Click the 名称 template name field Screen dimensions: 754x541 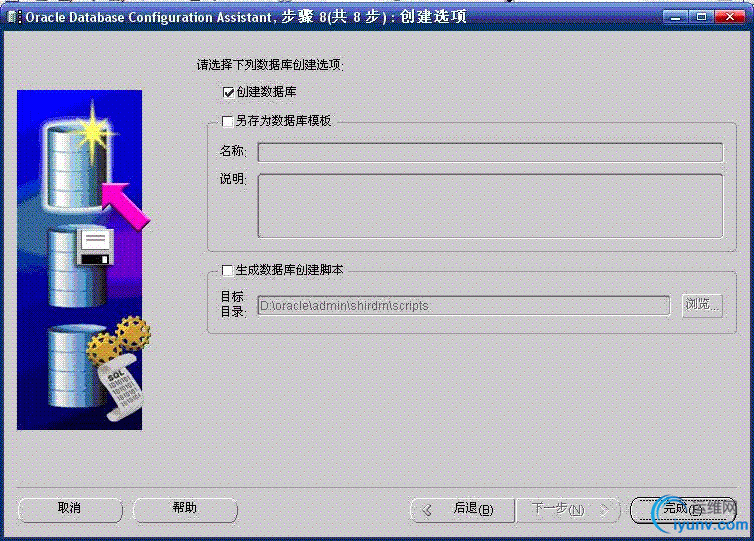[490, 152]
